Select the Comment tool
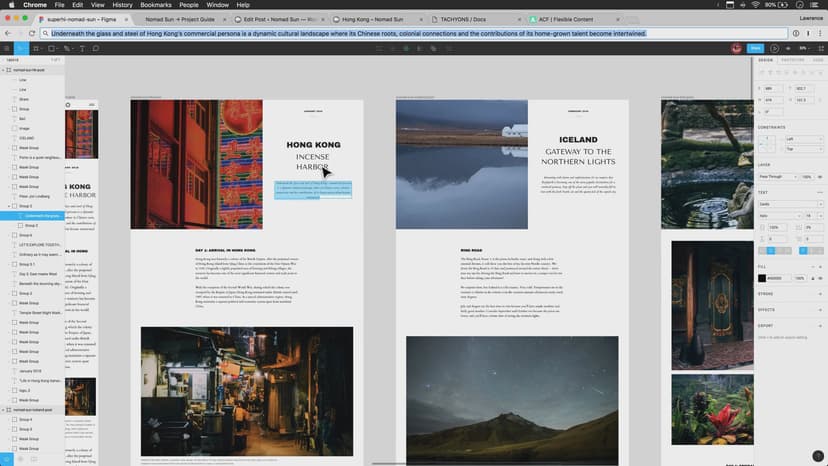This screenshot has height=466, width=828. (96, 48)
